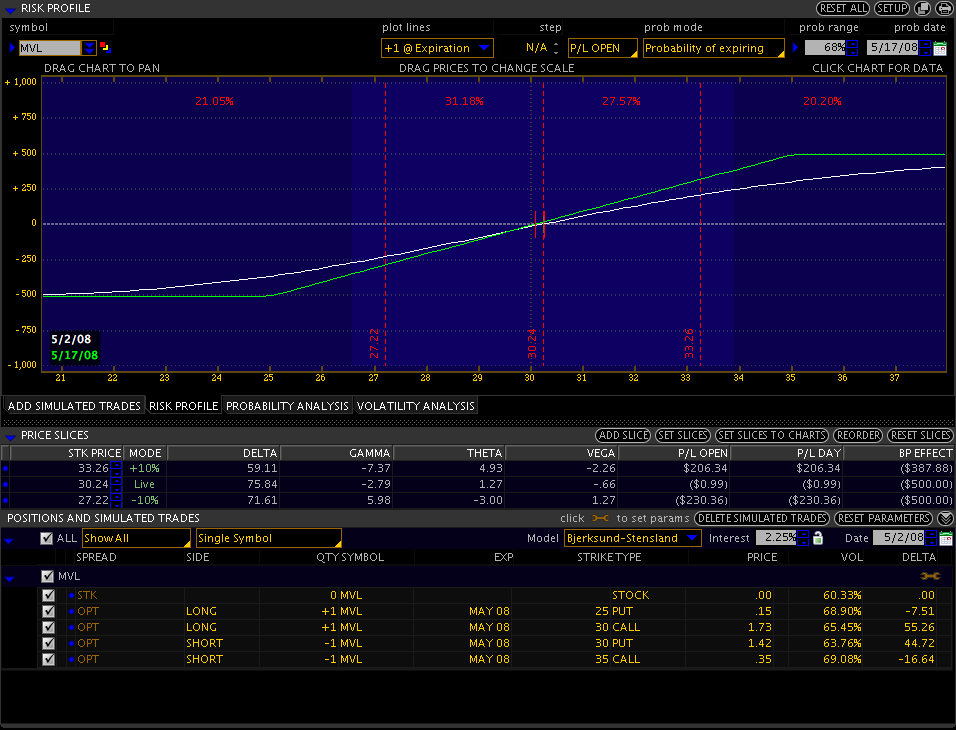The image size is (956, 730).
Task: Click the RESET SLICES button
Action: pos(920,435)
